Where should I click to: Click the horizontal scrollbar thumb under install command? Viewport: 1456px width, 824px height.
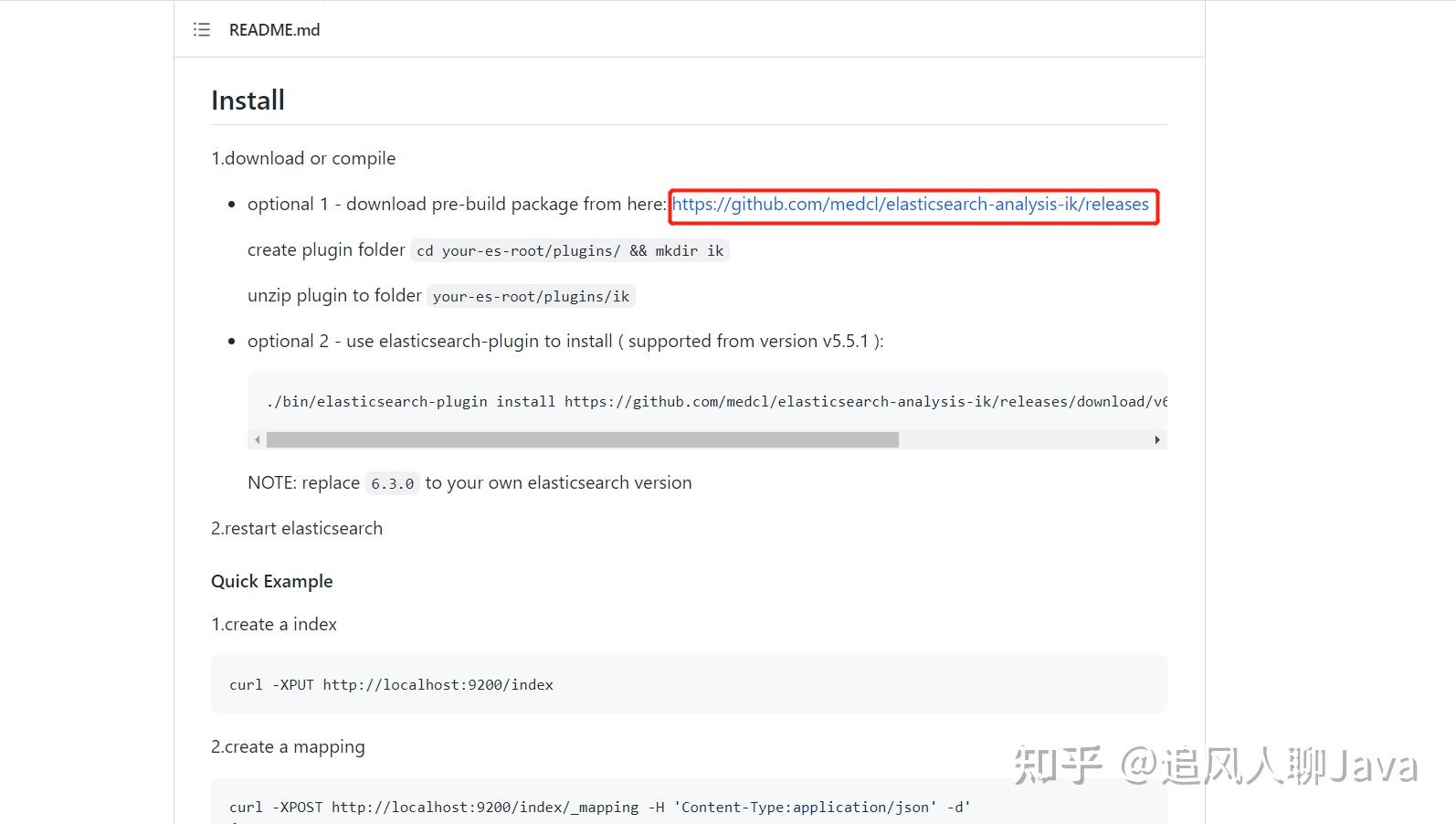point(583,440)
